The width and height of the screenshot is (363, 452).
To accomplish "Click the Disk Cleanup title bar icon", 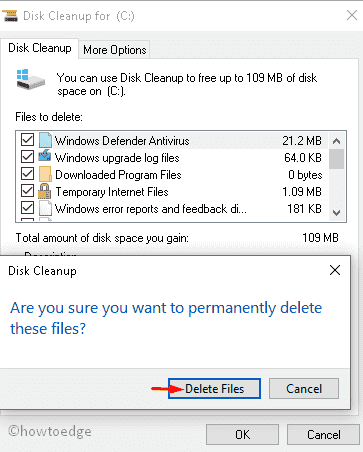I will pyautogui.click(x=10, y=16).
